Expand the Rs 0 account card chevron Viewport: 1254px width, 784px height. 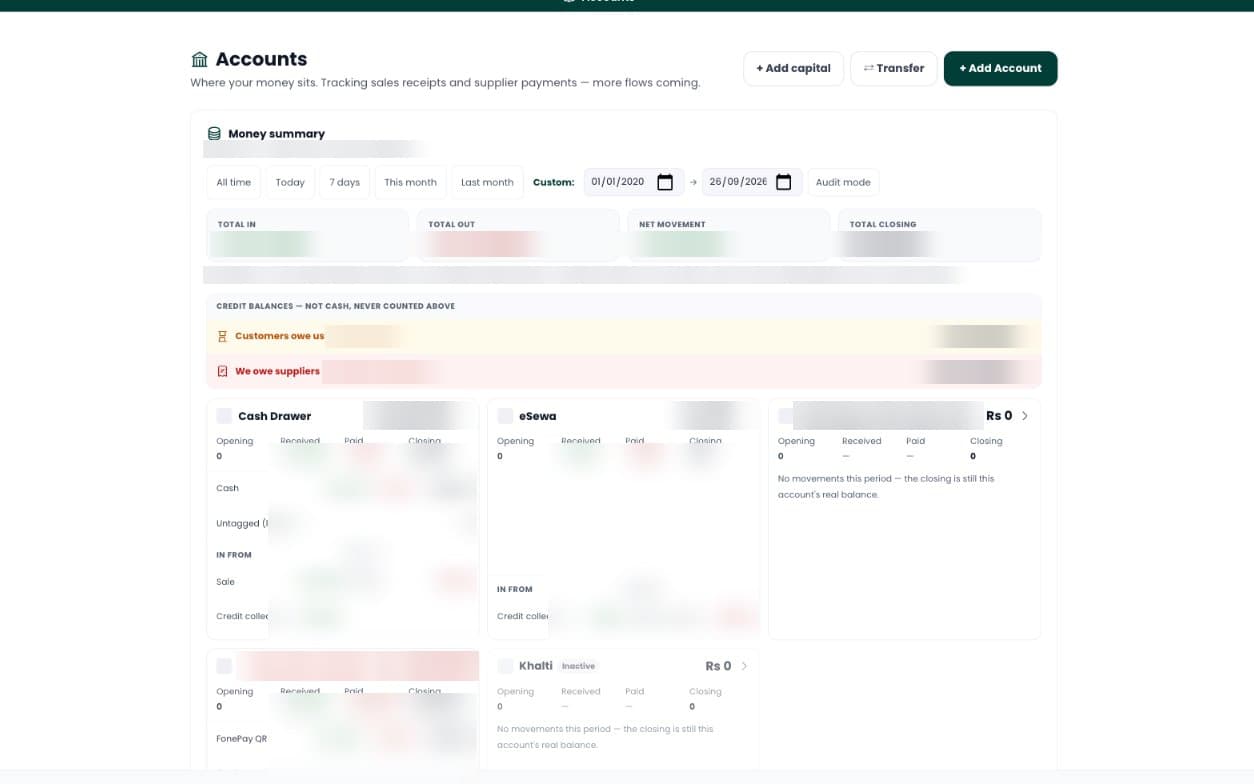[x=1025, y=416]
